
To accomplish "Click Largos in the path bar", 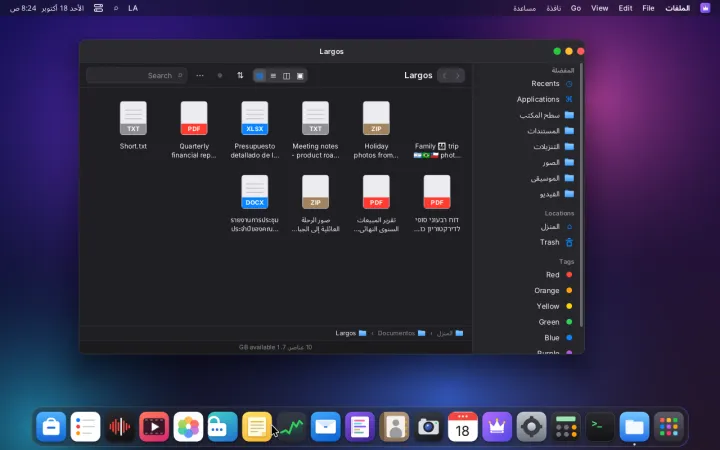I will click(351, 333).
